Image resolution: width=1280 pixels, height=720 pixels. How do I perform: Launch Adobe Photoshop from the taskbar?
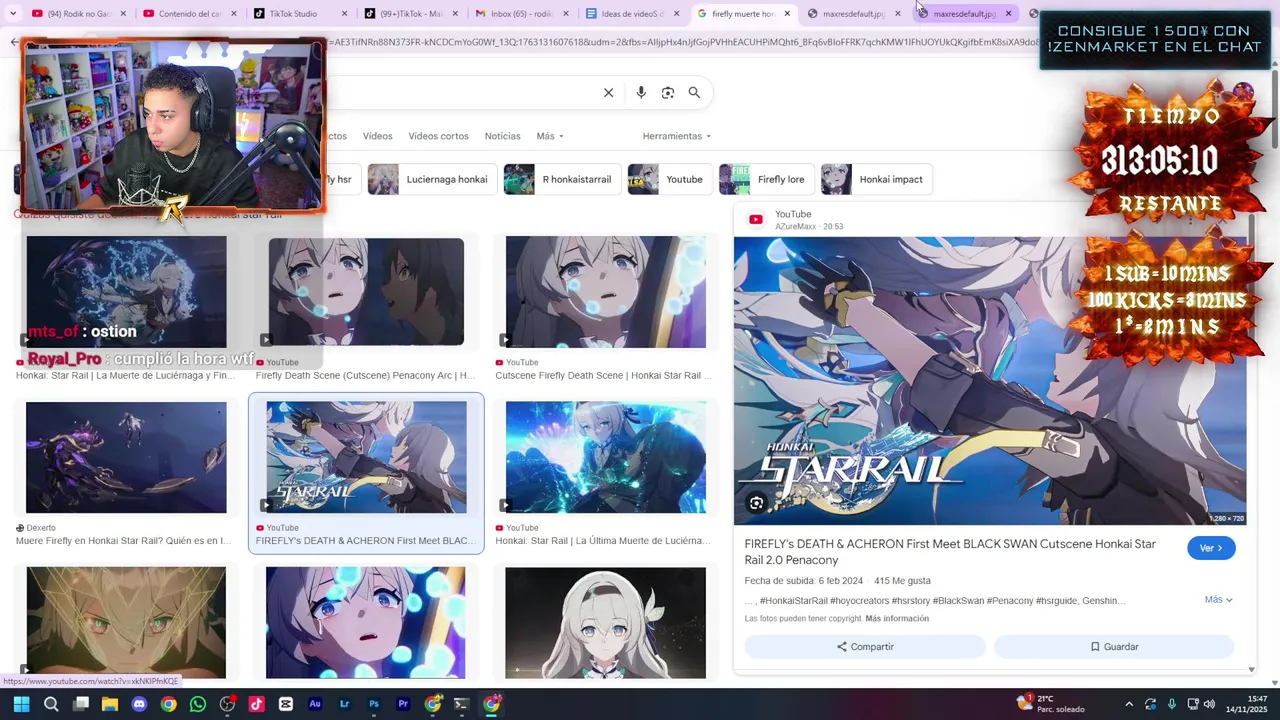[x=374, y=704]
